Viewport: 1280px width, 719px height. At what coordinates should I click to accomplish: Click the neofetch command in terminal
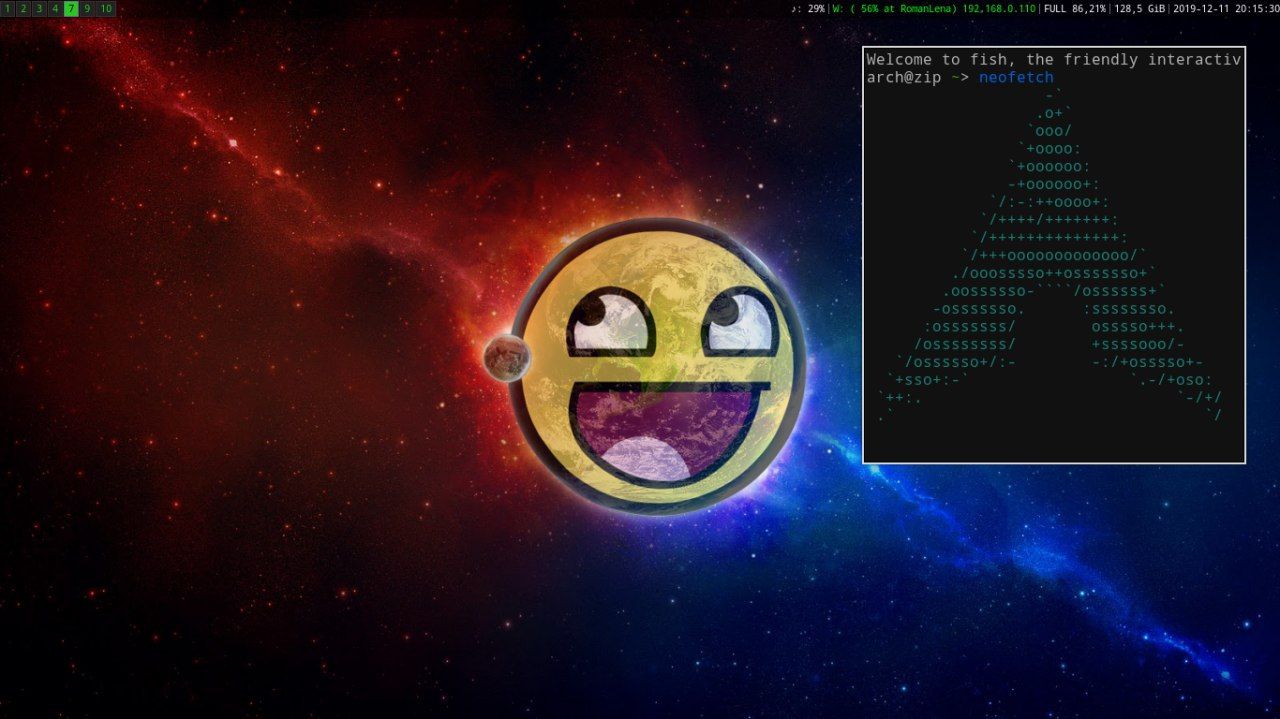pos(1016,77)
